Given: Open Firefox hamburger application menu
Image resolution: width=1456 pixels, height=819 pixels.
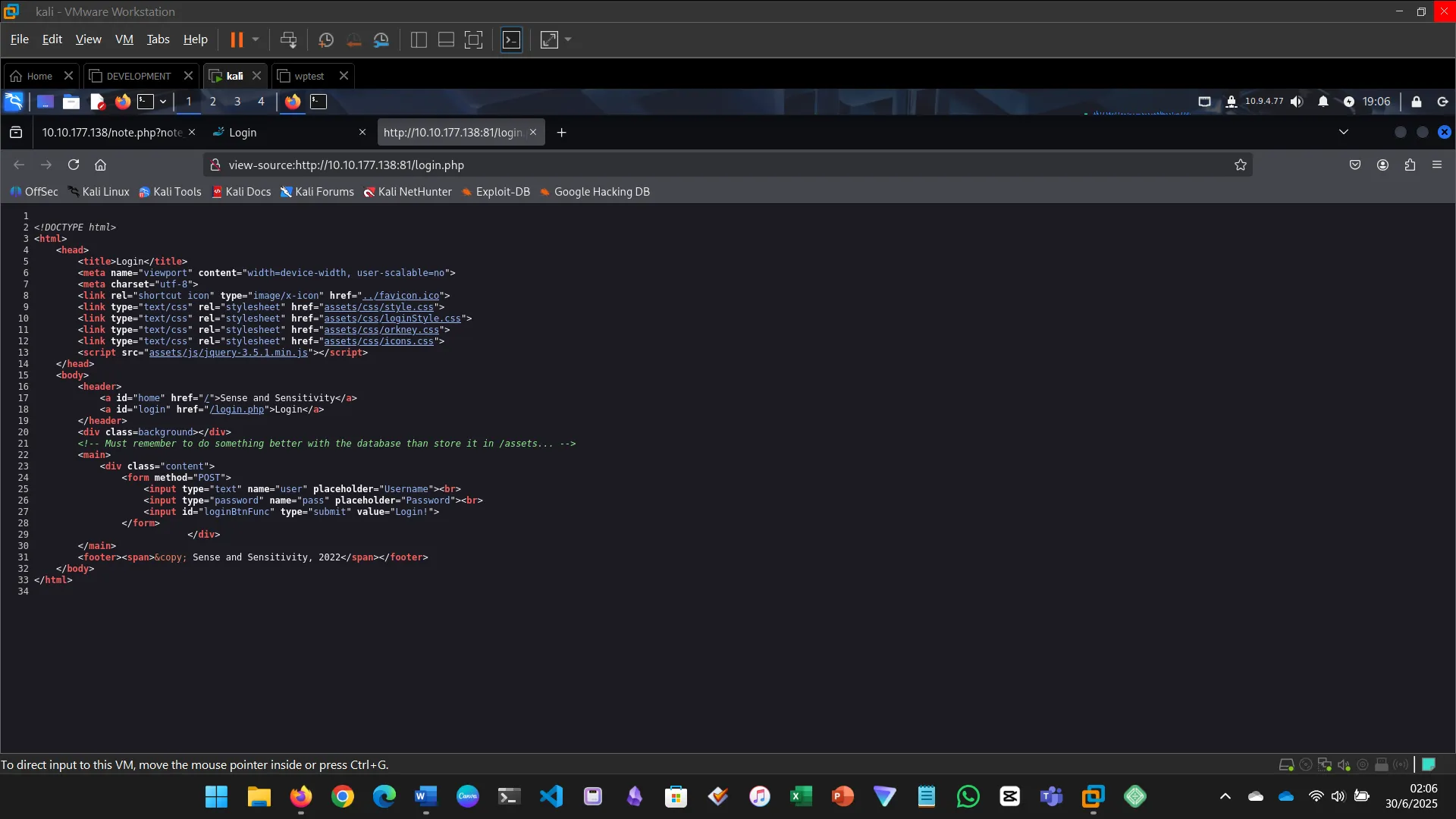Looking at the screenshot, I should [x=1437, y=165].
